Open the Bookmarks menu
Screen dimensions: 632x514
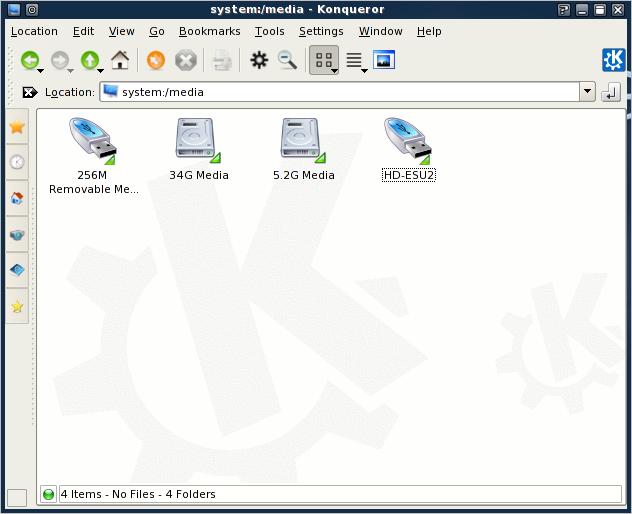[210, 31]
